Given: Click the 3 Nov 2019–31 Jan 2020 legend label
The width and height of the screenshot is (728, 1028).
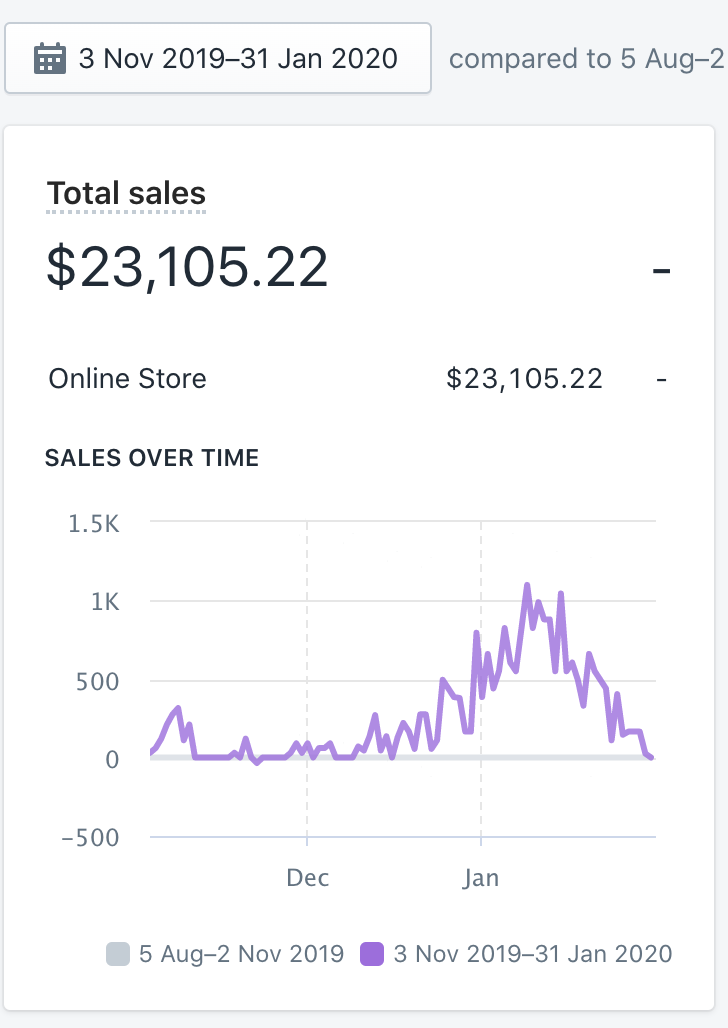Looking at the screenshot, I should (533, 954).
